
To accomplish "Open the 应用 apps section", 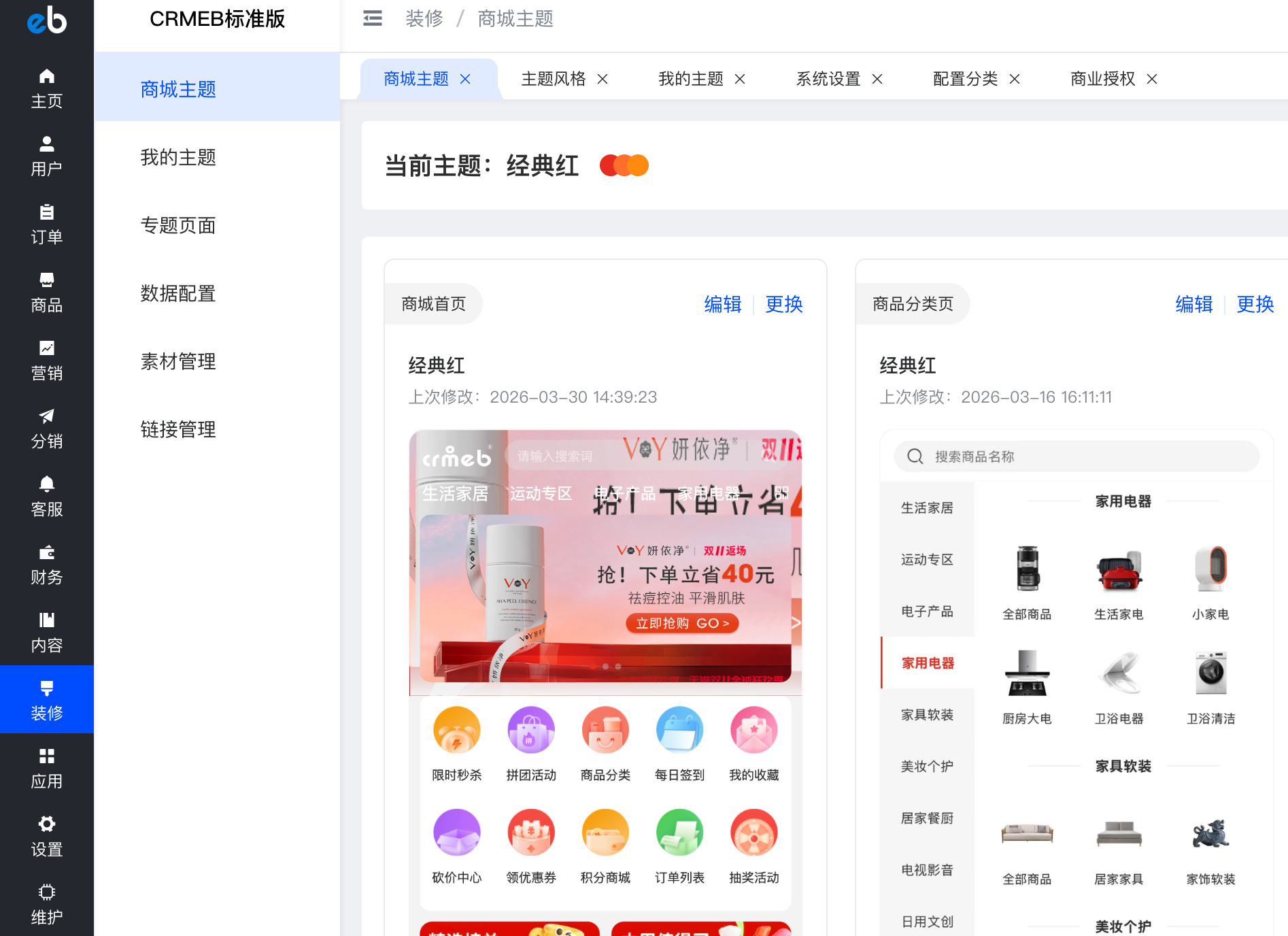I will click(x=47, y=769).
